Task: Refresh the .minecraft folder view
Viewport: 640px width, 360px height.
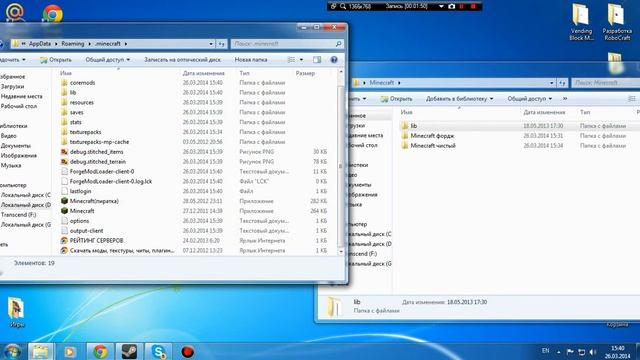Action: [x=221, y=44]
